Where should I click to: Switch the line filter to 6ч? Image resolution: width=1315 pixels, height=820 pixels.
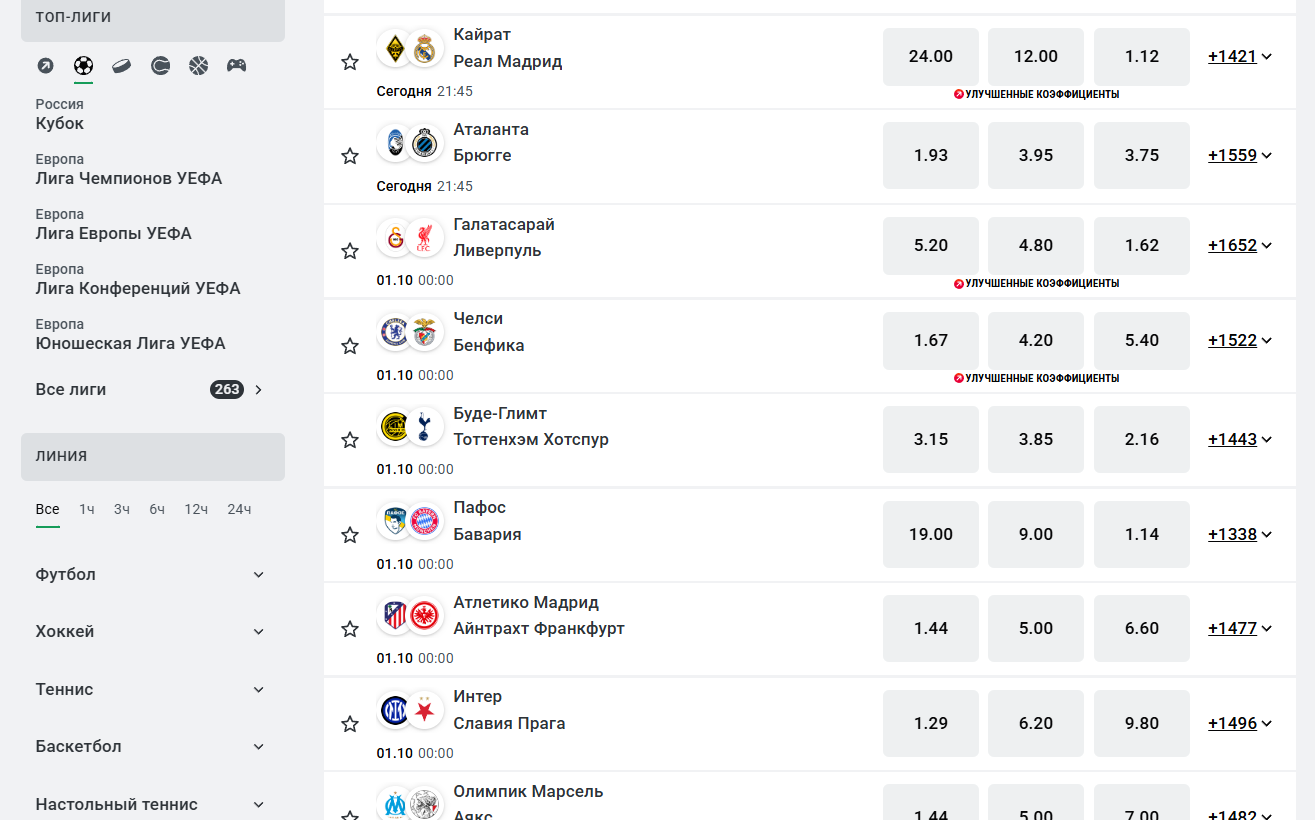157,509
